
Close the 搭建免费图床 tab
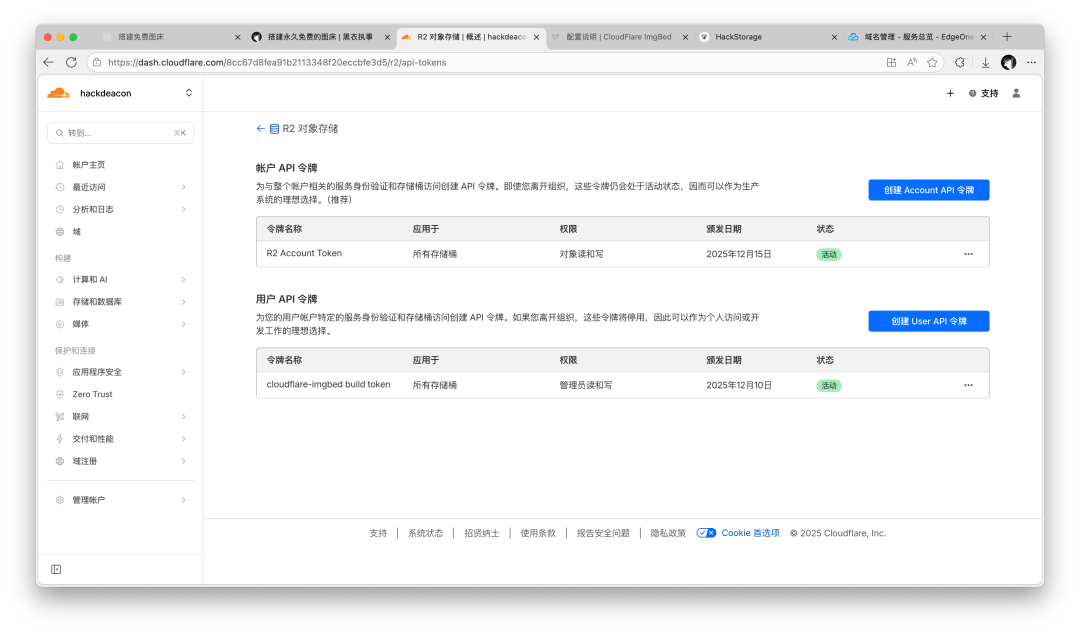click(x=238, y=37)
